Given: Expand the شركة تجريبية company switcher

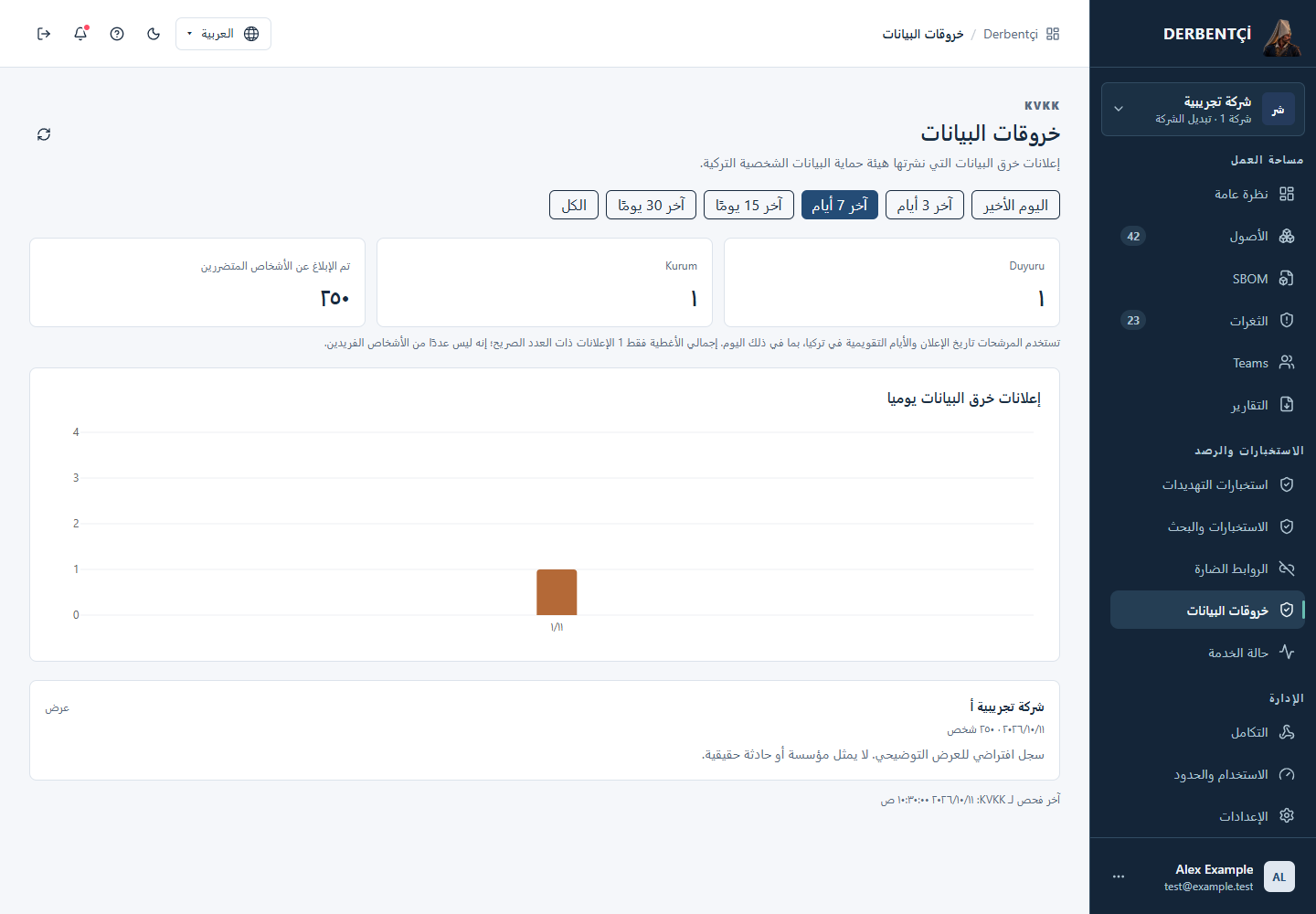Looking at the screenshot, I should pyautogui.click(x=1203, y=110).
